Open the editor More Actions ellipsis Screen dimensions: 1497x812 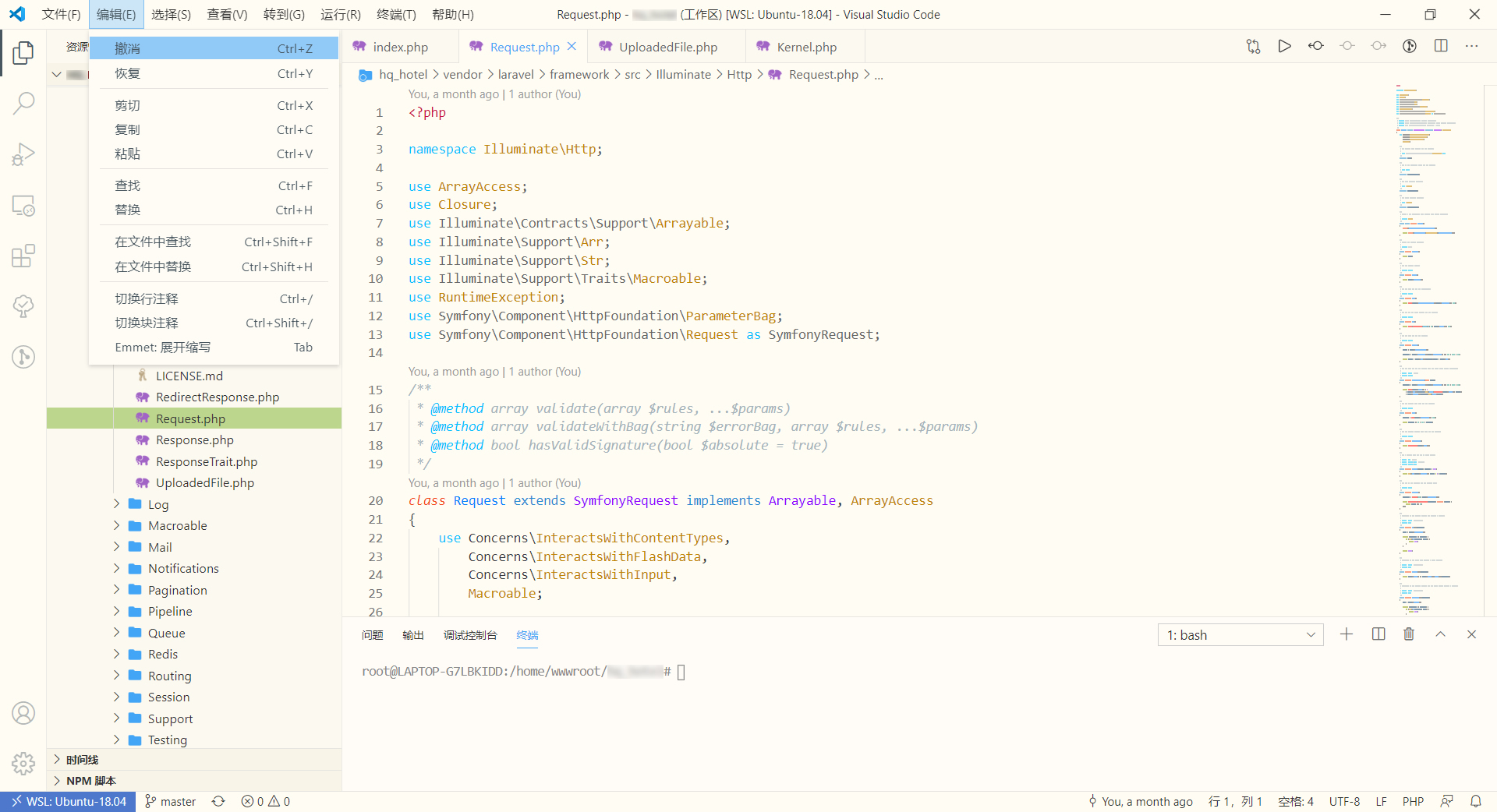pos(1472,46)
